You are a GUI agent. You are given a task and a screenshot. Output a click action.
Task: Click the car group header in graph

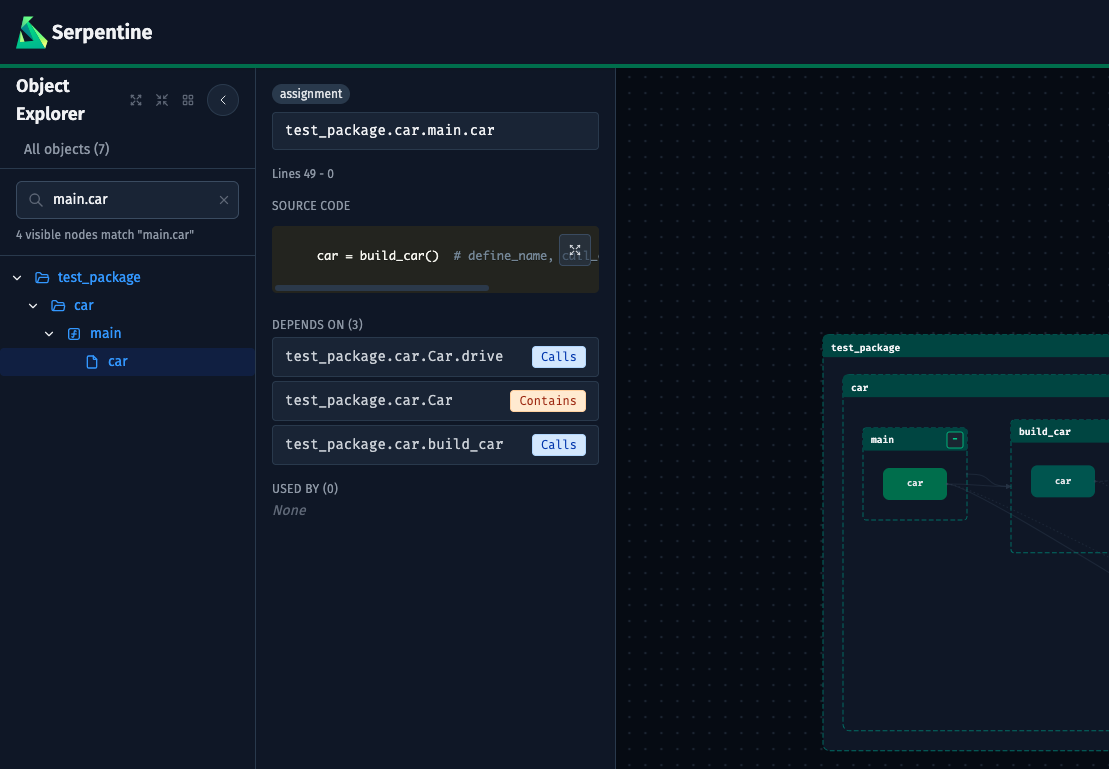976,388
